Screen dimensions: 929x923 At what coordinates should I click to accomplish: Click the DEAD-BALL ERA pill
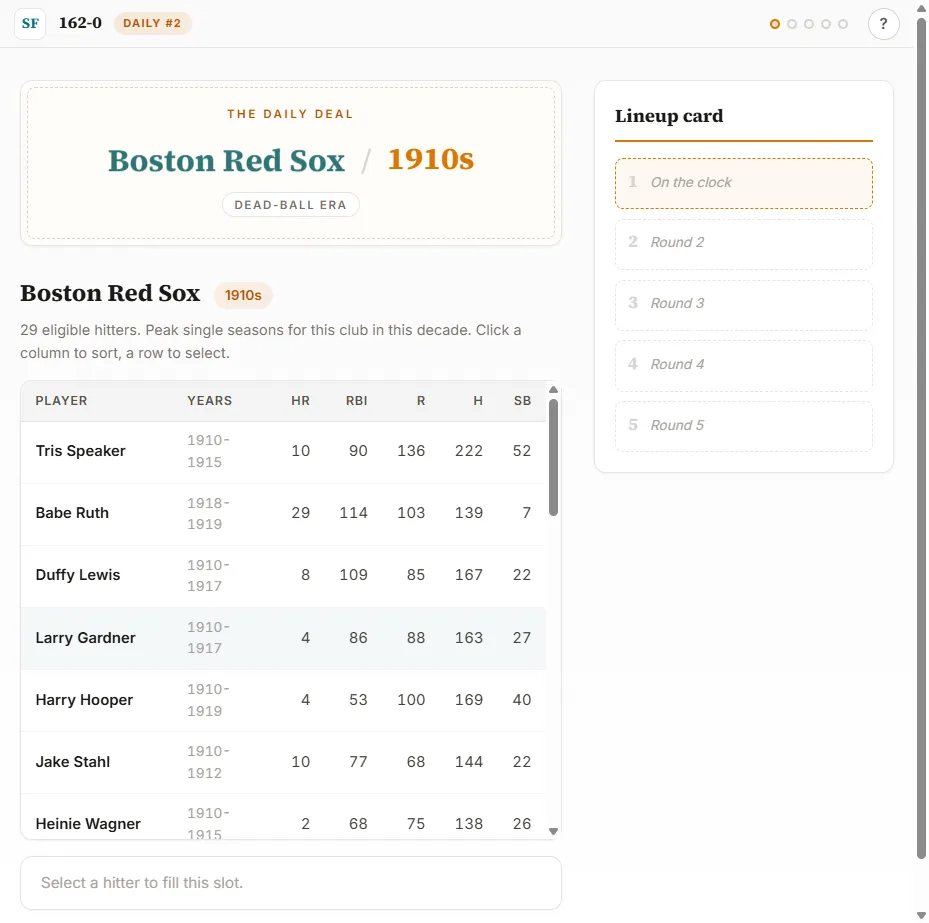click(290, 205)
